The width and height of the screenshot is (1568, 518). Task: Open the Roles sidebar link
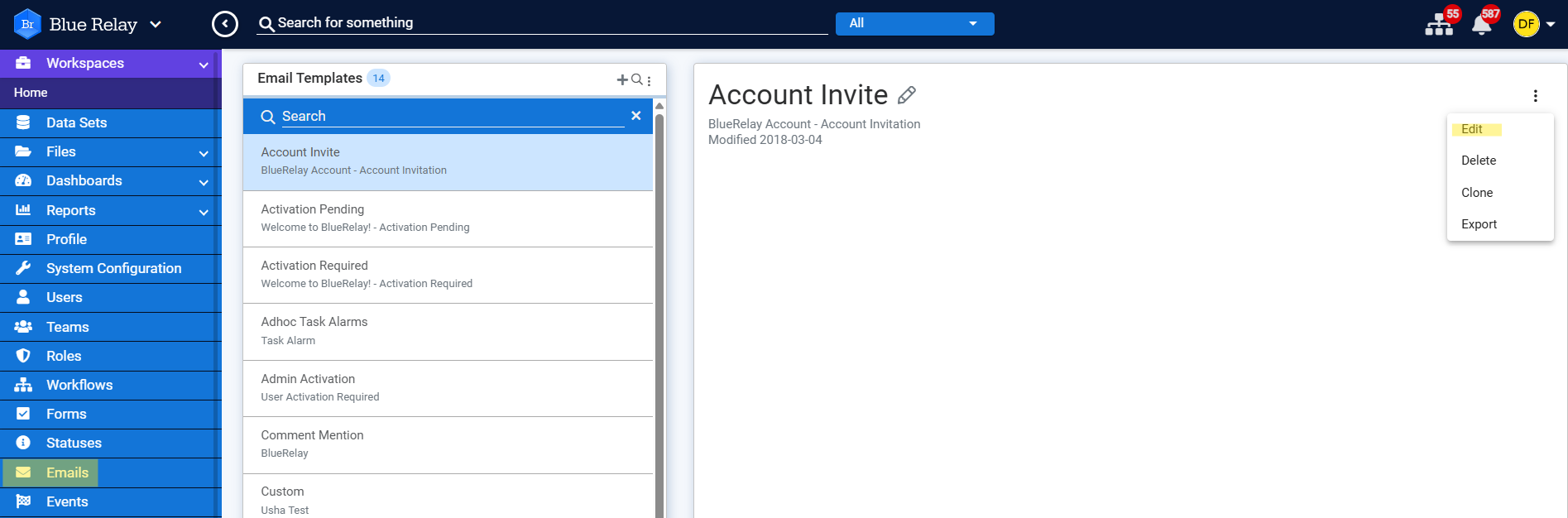click(64, 356)
